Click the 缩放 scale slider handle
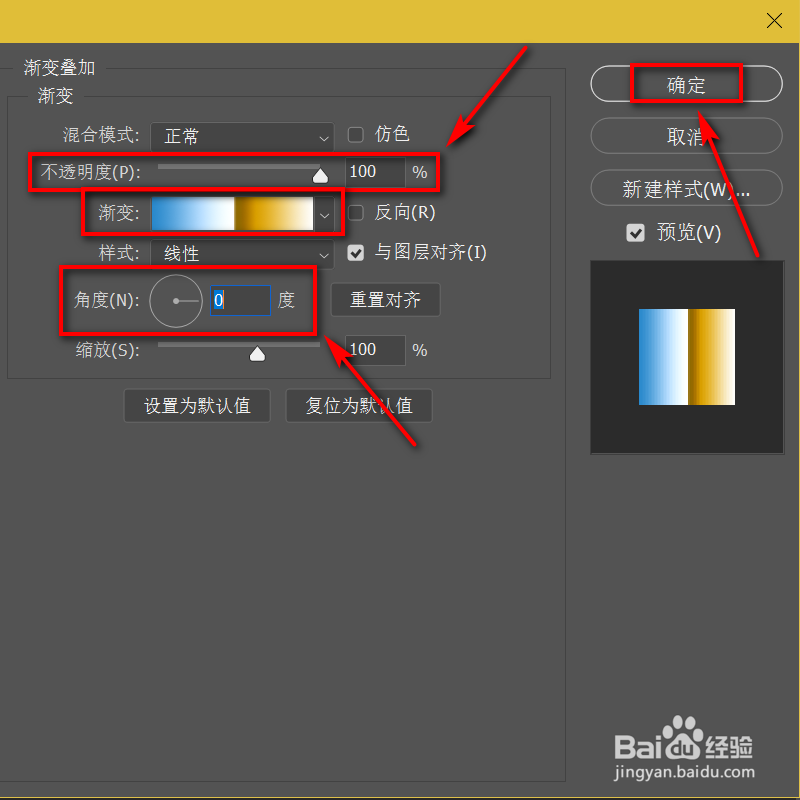Viewport: 800px width, 800px height. (257, 354)
